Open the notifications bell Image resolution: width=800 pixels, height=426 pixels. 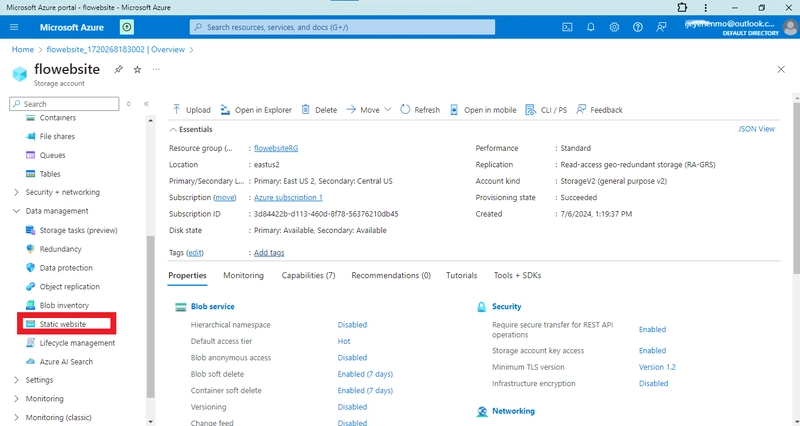(590, 27)
